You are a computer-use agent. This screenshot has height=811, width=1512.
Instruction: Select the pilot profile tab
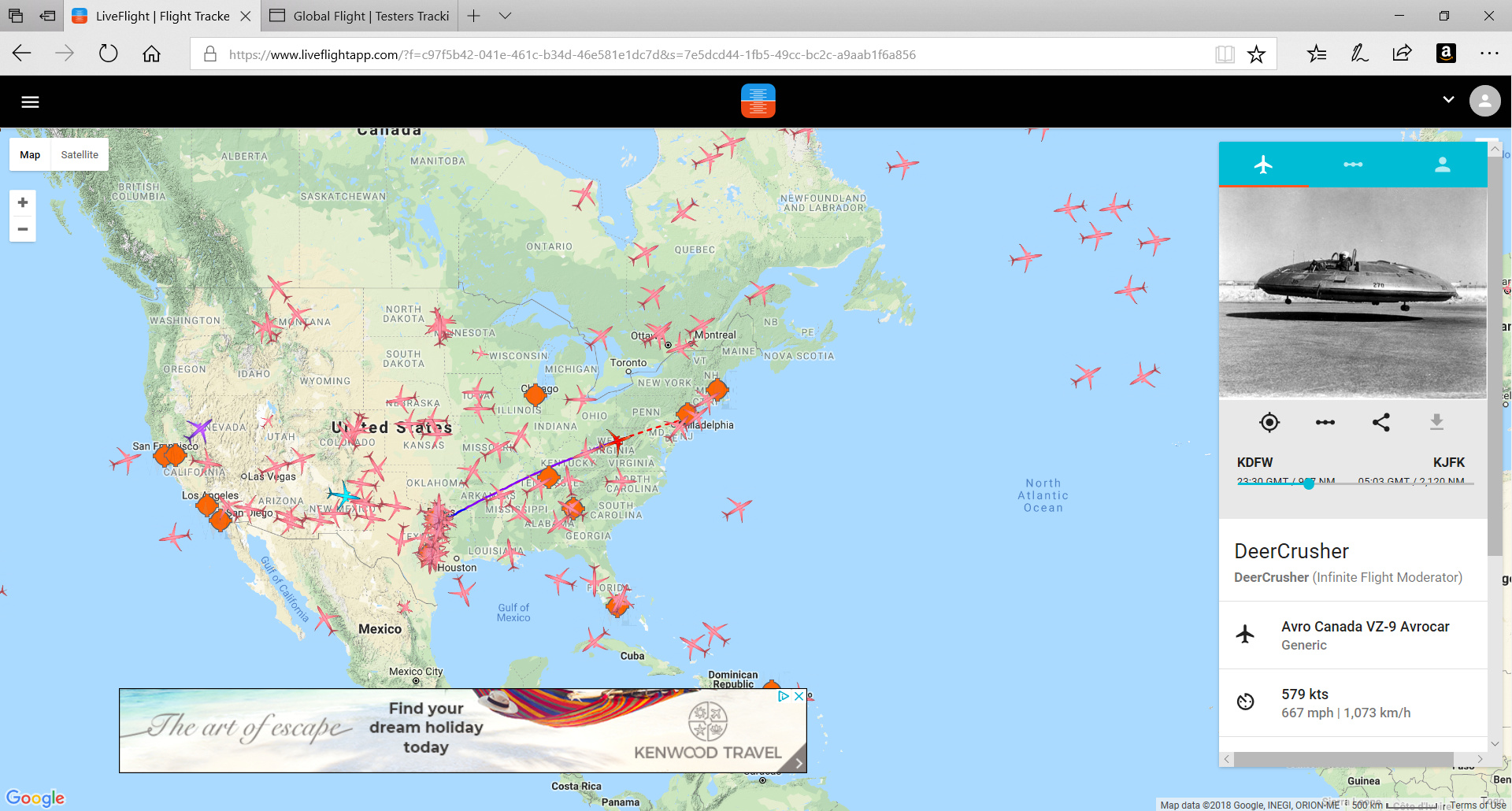[1443, 165]
